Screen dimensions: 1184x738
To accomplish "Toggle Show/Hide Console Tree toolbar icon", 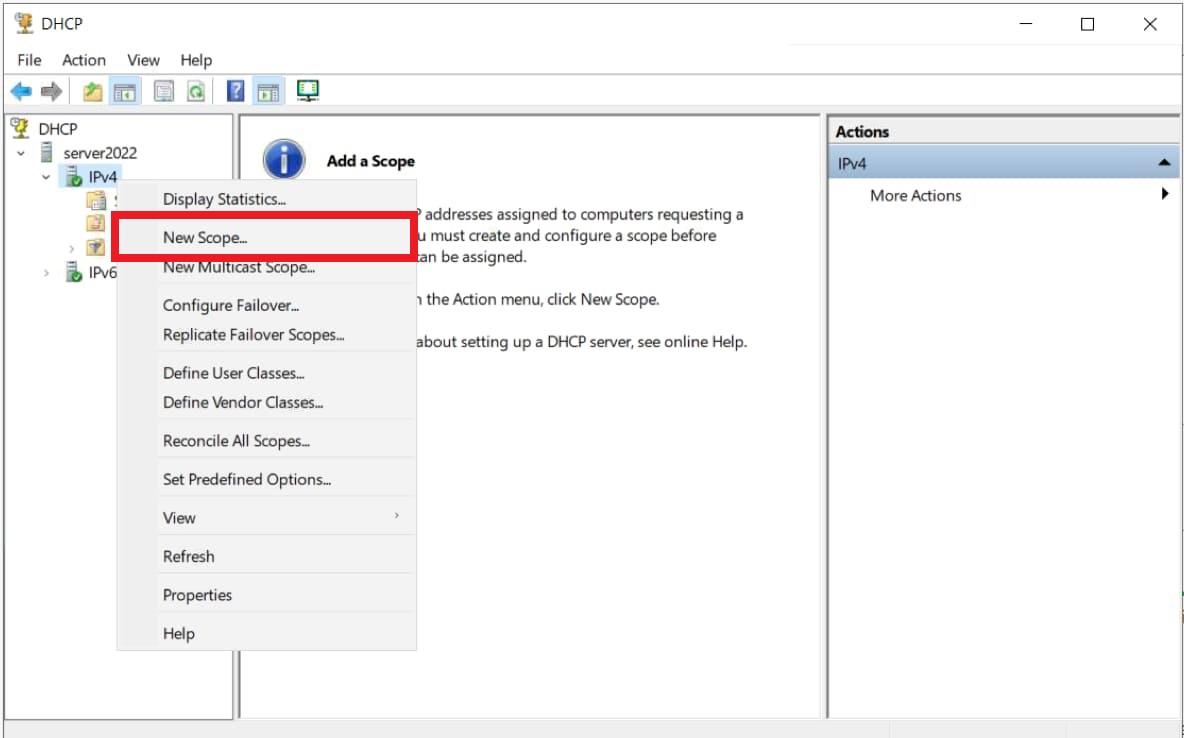I will [x=124, y=92].
